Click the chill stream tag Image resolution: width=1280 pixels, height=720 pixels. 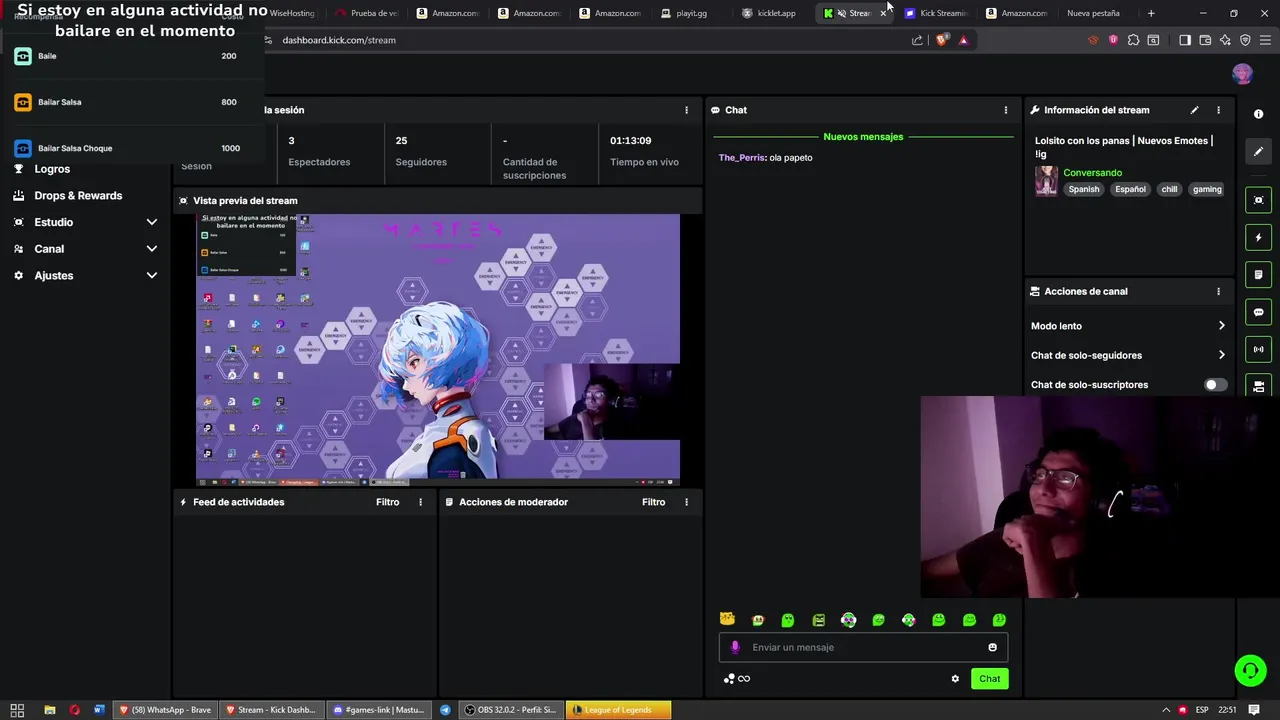(x=1169, y=189)
